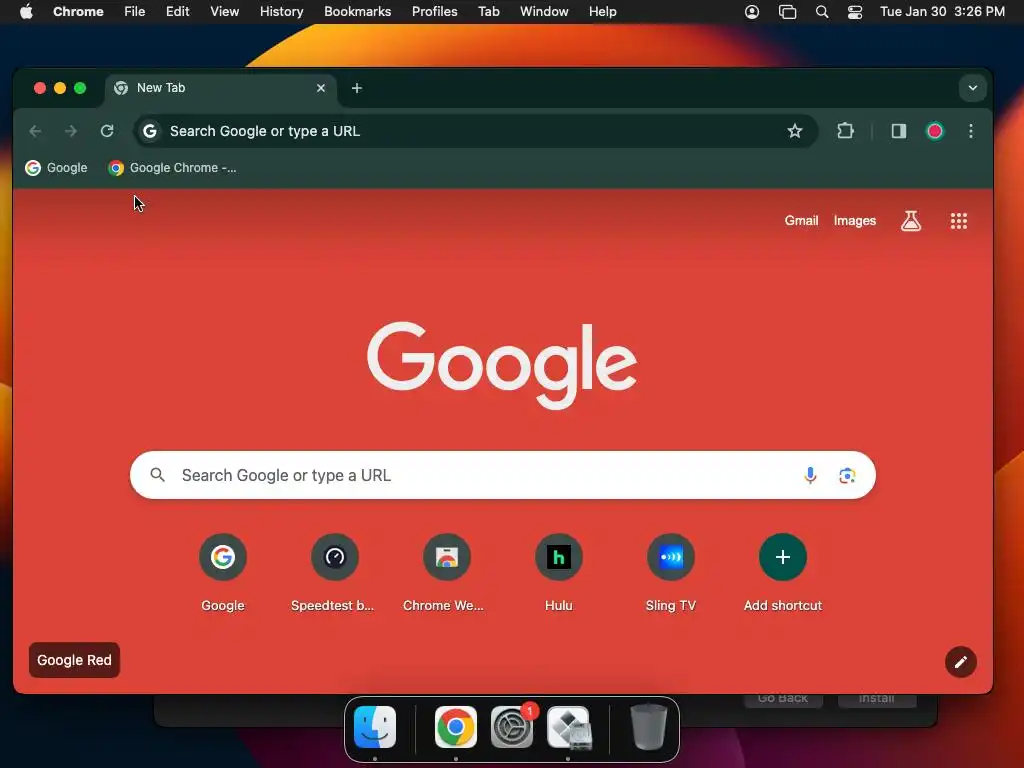Screen dimensions: 1024x768
Task: Click the forward navigation arrow
Action: (71, 131)
